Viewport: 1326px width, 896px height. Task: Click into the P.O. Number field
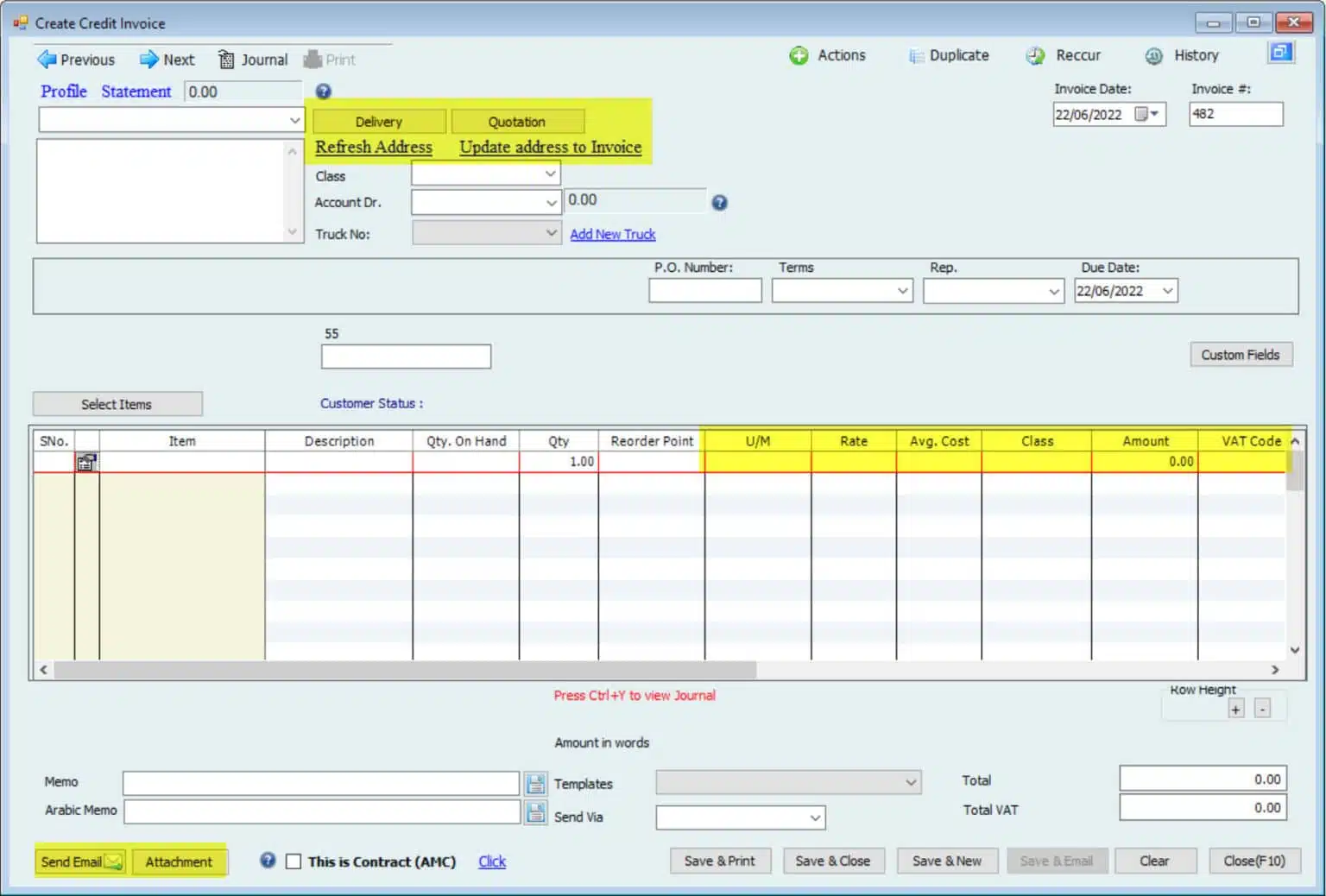(704, 291)
